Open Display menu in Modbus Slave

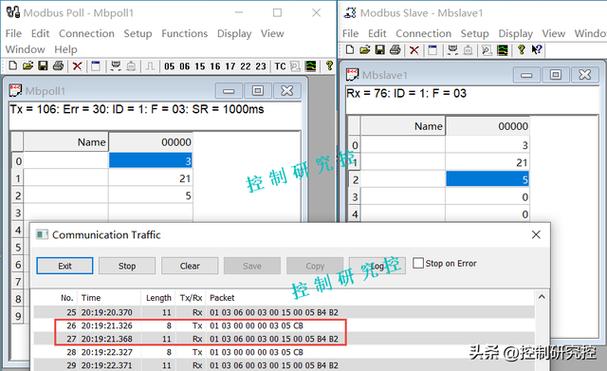515,34
